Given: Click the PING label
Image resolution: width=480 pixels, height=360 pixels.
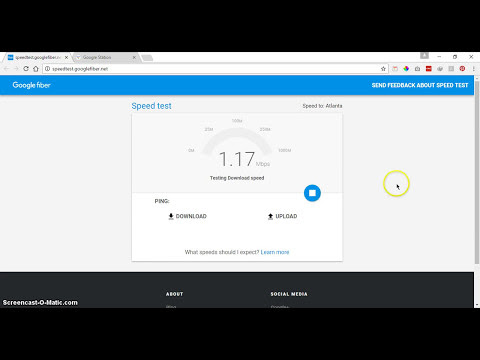Looking at the screenshot, I should [x=162, y=201].
